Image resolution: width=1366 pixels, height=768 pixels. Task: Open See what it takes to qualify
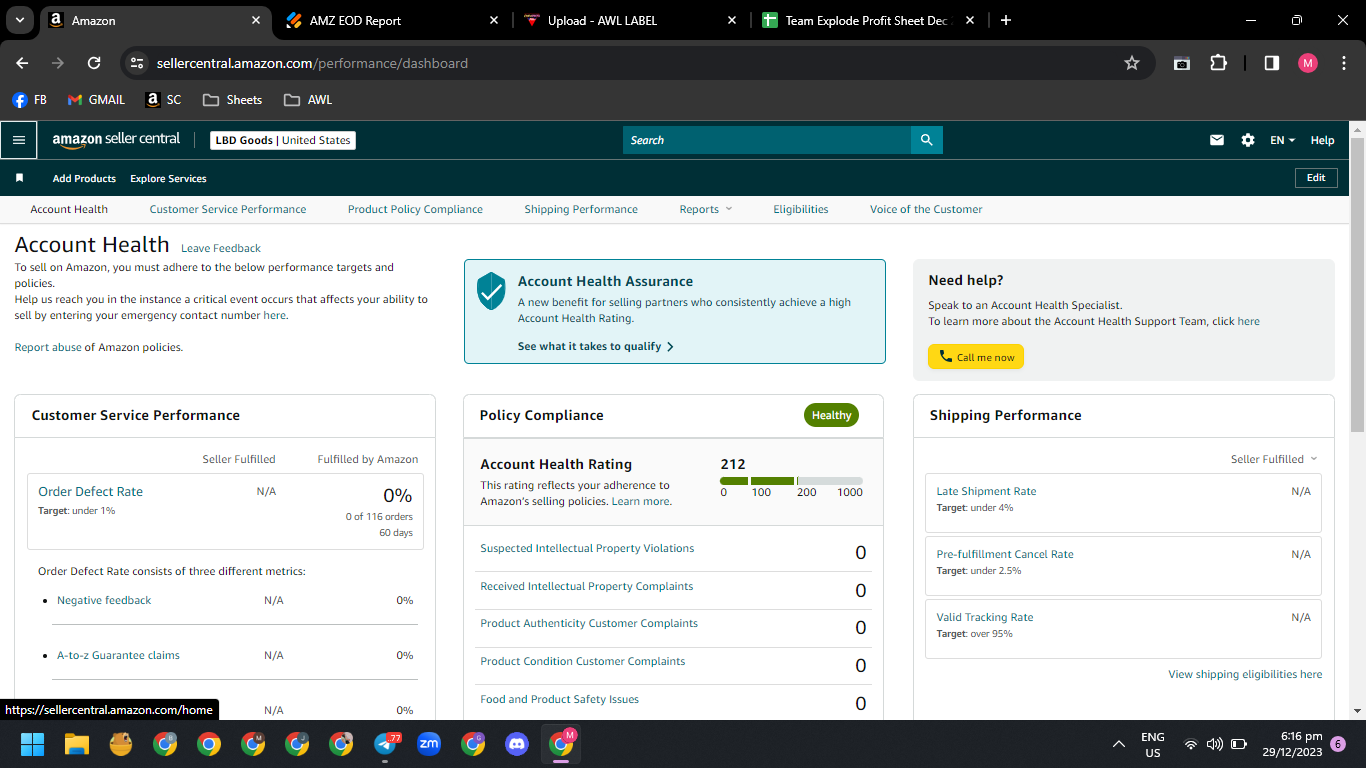coord(596,346)
